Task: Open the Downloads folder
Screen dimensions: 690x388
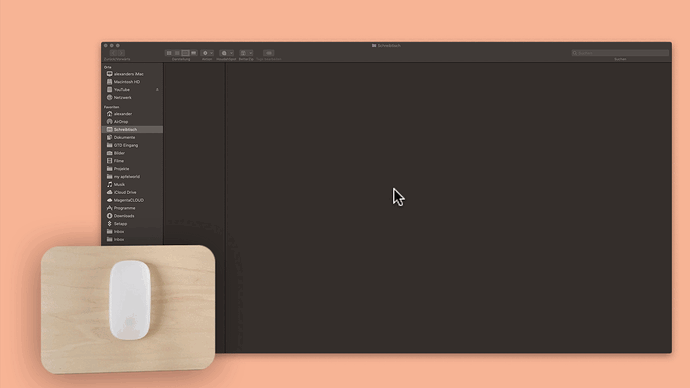Action: coord(132,216)
